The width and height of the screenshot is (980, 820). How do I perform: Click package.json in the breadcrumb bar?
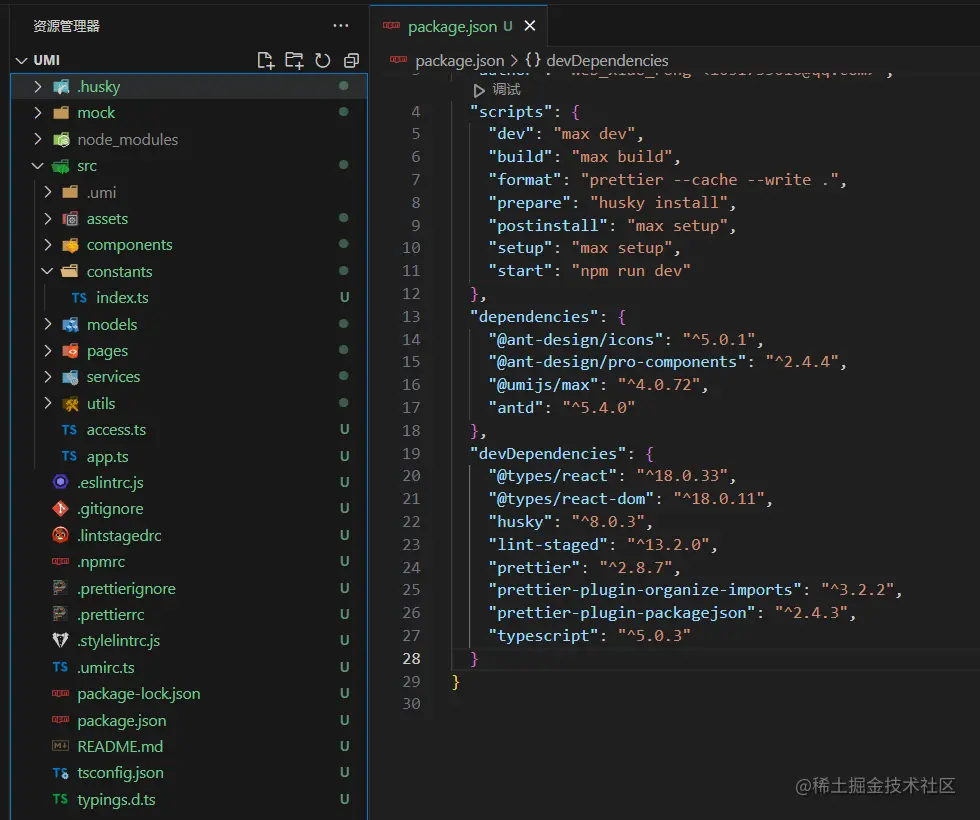point(459,61)
